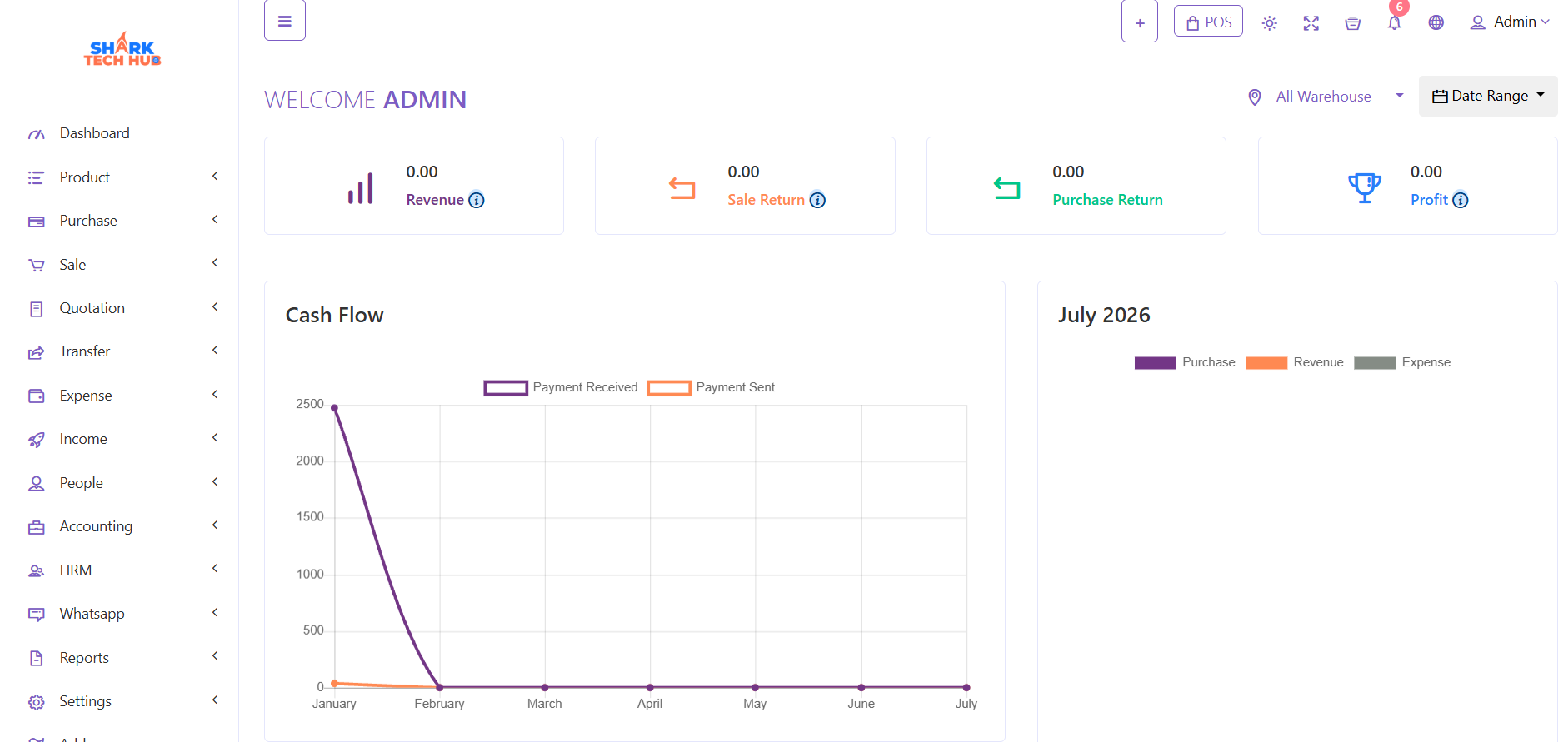
Task: Click the Sale Return info icon
Action: [x=817, y=200]
